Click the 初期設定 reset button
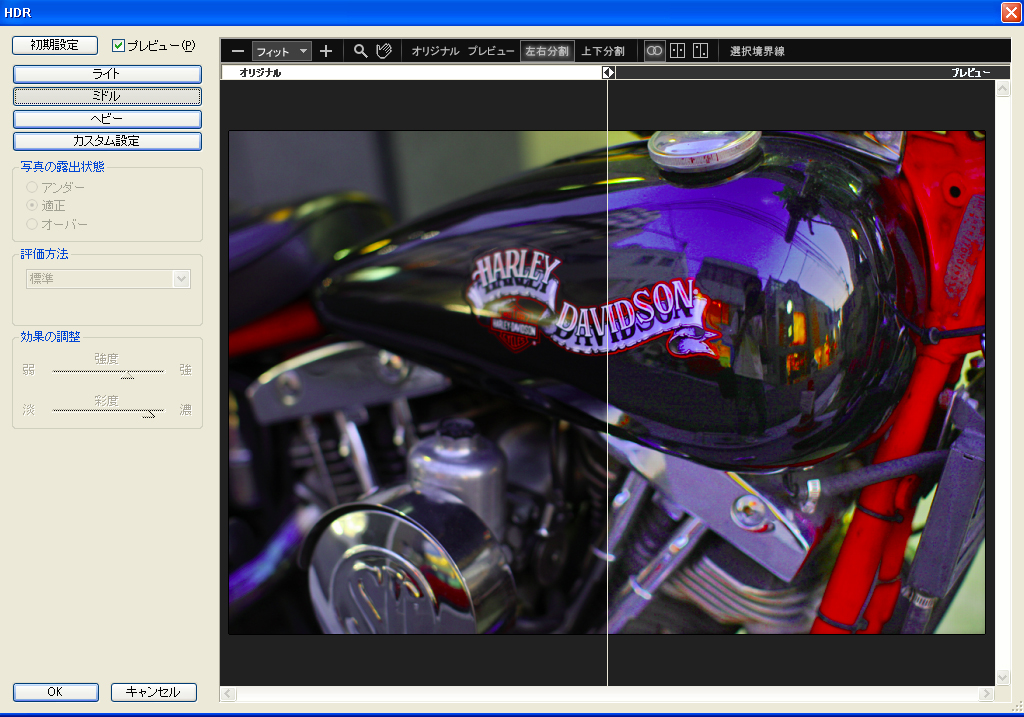This screenshot has height=717, width=1024. click(x=54, y=45)
